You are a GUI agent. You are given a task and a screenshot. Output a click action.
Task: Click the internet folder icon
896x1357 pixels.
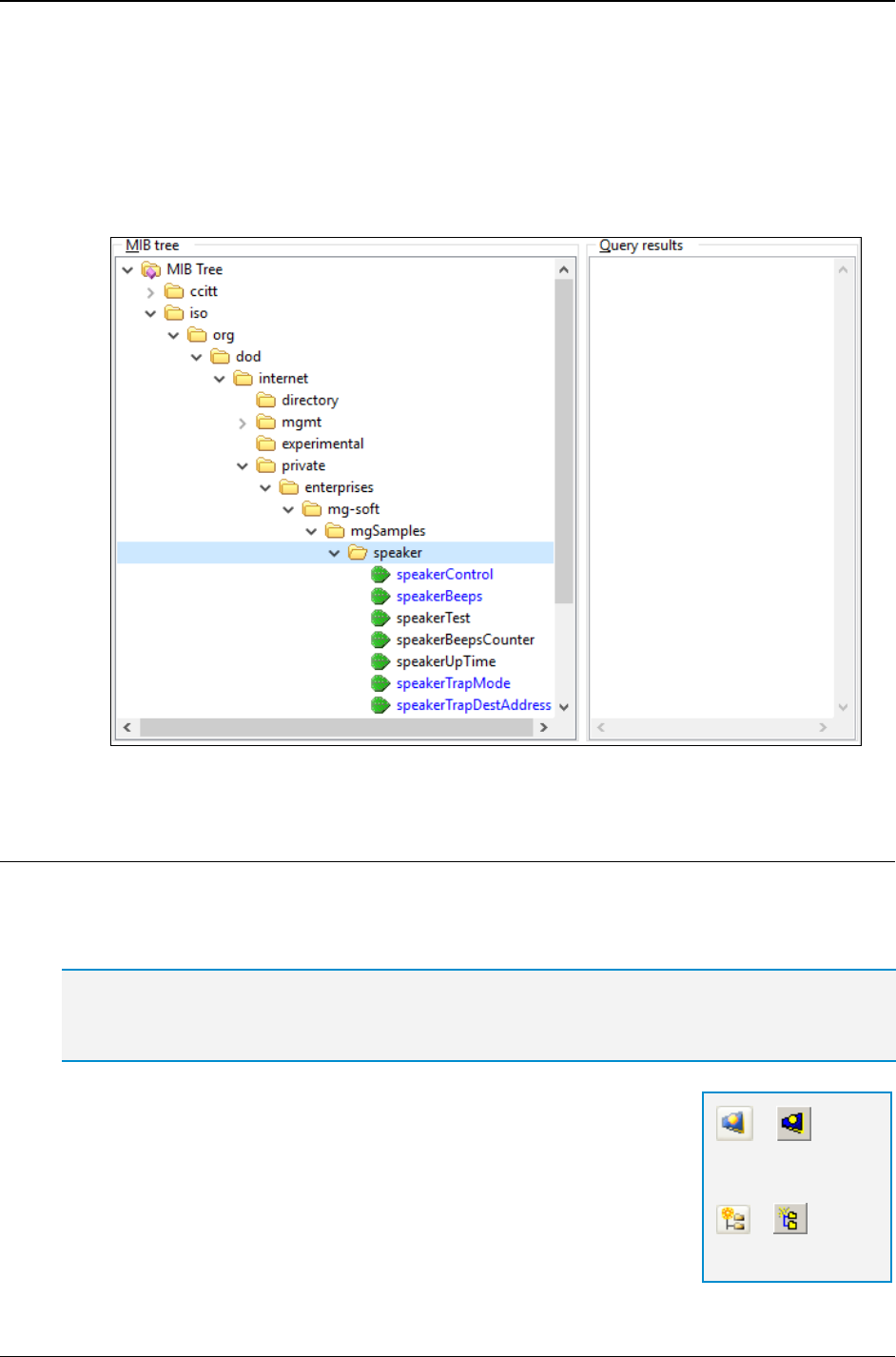pyautogui.click(x=243, y=379)
